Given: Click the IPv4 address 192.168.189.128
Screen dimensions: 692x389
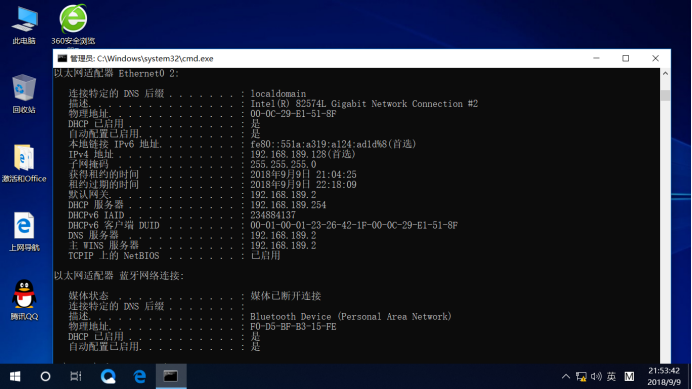Looking at the screenshot, I should 288,155.
